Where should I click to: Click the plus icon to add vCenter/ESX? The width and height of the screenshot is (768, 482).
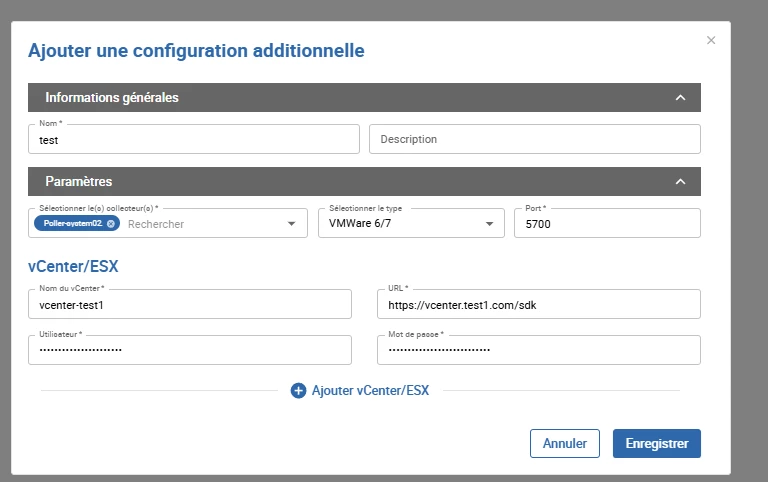pyautogui.click(x=298, y=391)
